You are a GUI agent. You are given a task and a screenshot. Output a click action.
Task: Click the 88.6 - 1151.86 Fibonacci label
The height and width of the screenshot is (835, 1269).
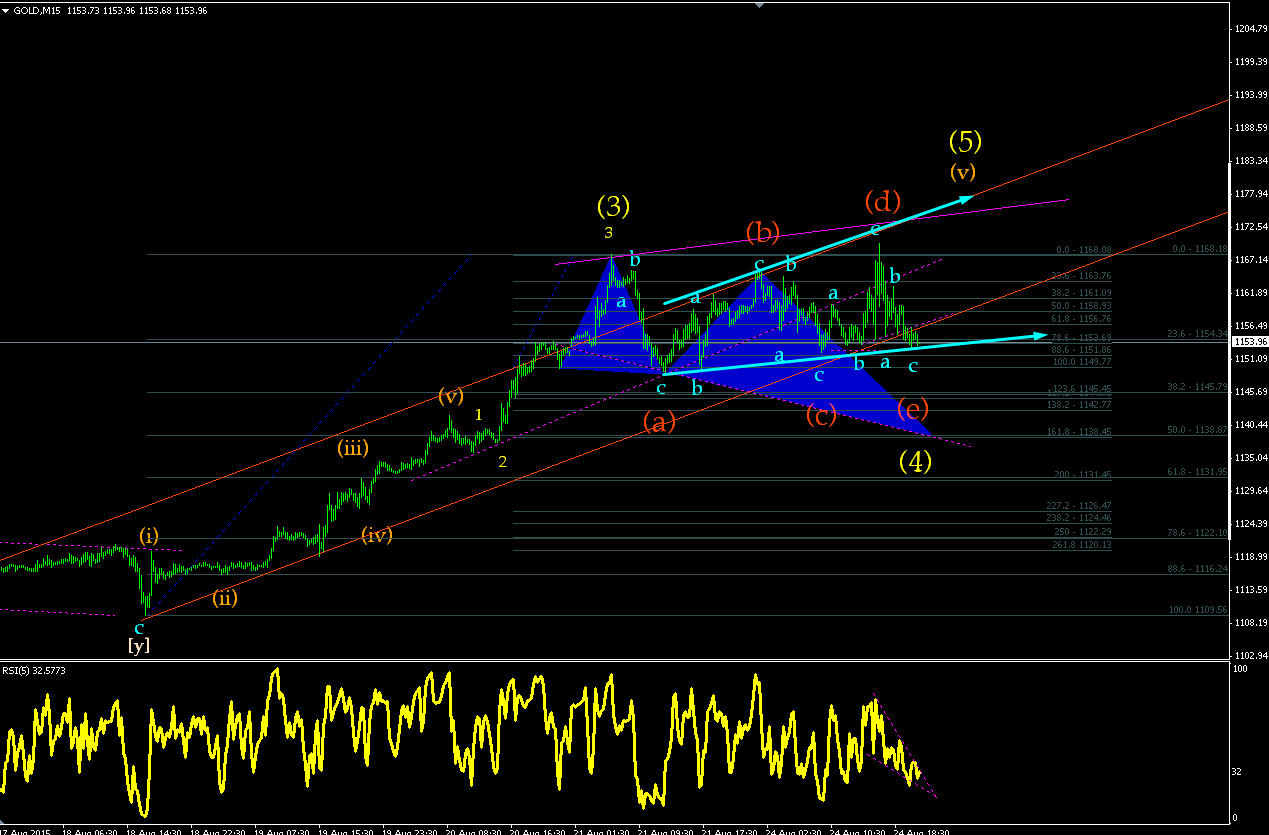click(x=1079, y=350)
